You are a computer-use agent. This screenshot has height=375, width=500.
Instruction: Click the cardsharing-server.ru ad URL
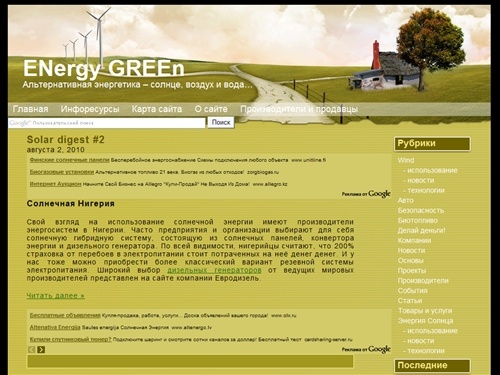328,339
